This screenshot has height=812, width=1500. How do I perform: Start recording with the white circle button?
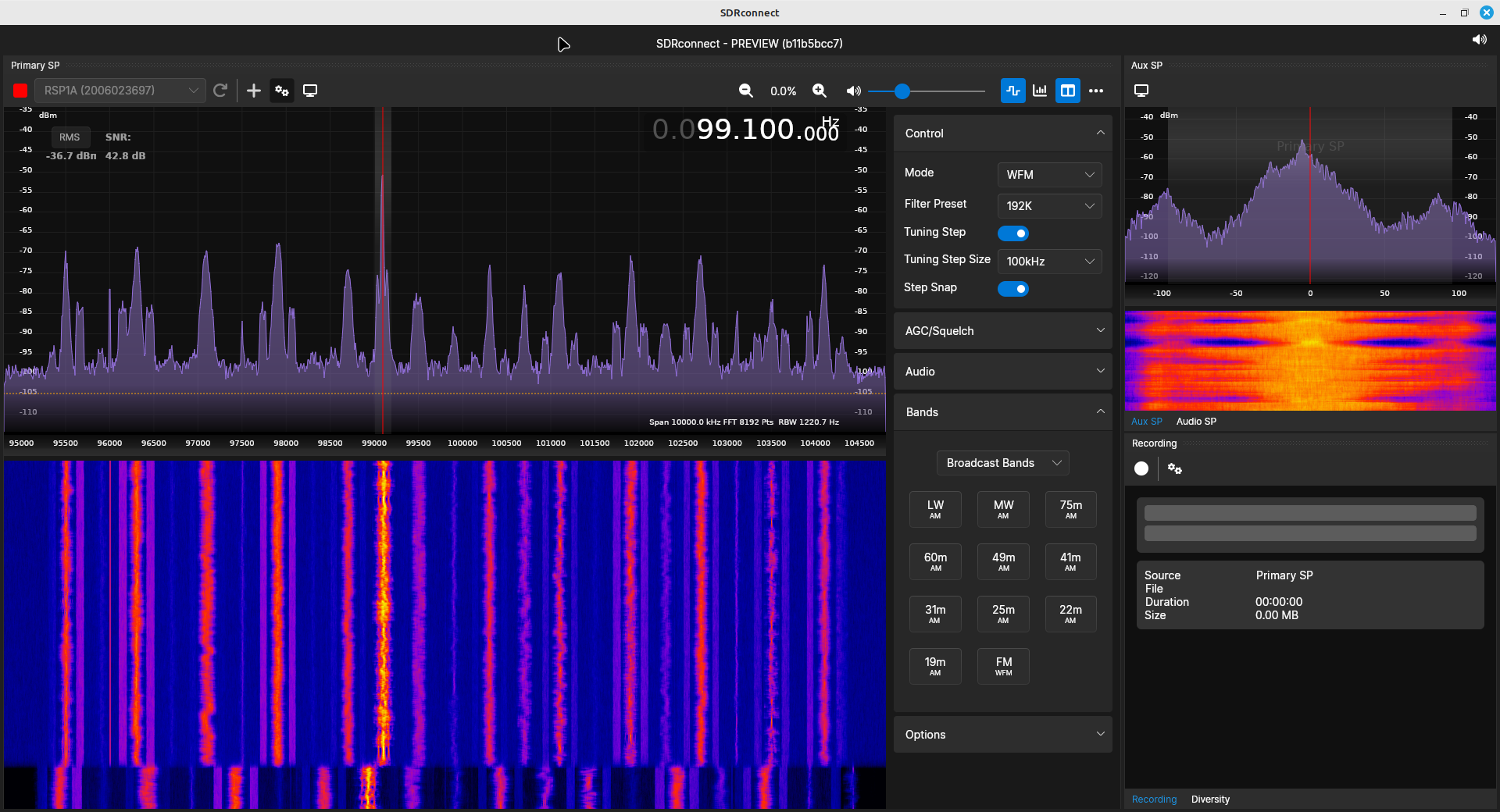[1141, 468]
